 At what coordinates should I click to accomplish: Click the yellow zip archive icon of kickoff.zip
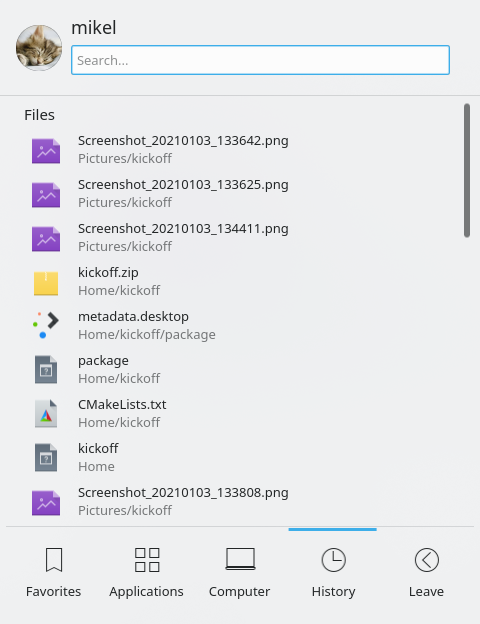[x=46, y=283]
